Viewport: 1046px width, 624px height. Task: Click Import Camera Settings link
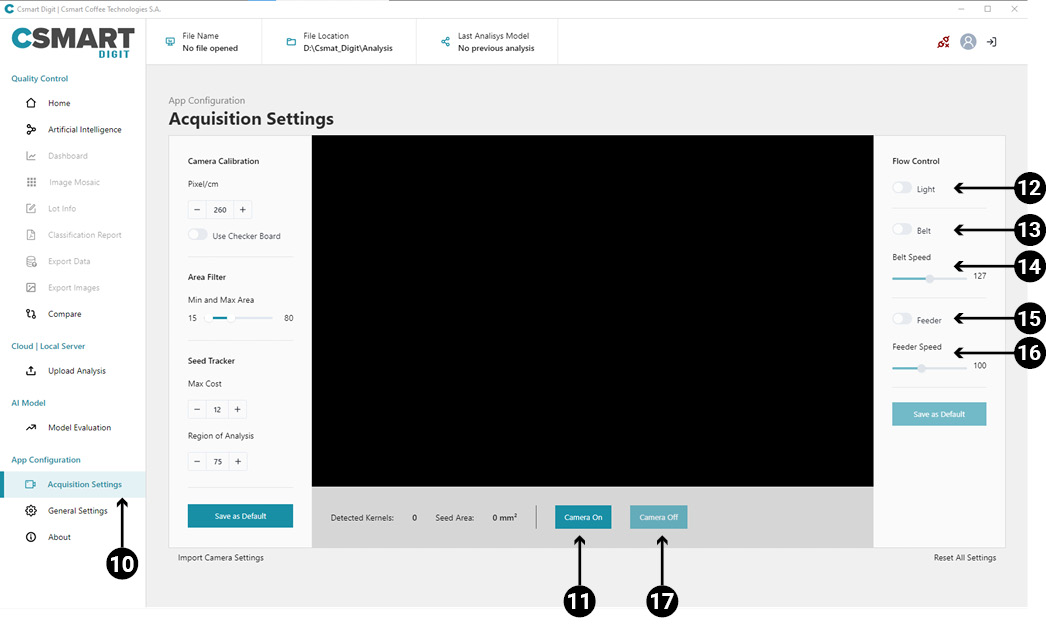point(220,558)
